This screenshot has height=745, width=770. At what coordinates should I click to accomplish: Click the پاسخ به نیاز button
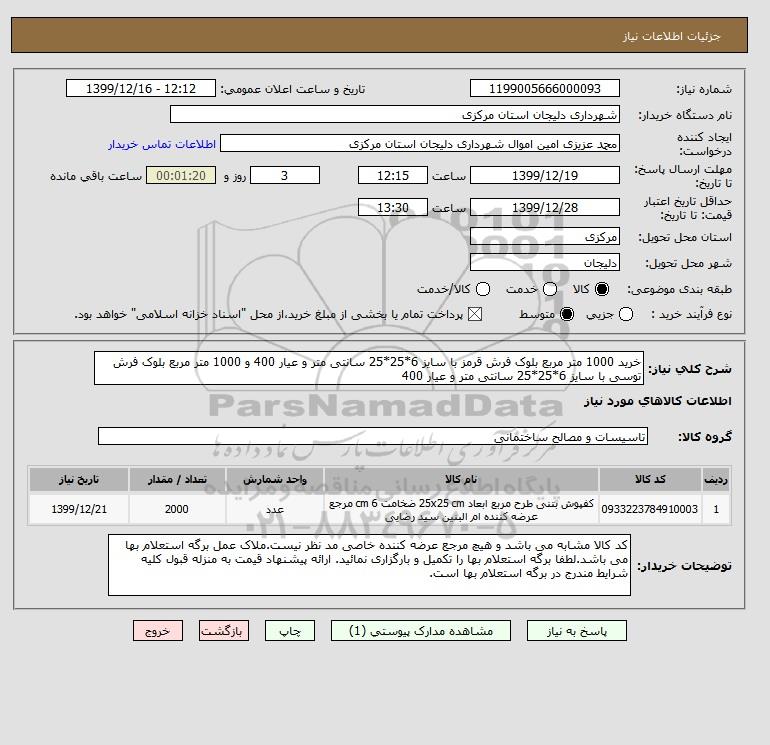point(577,631)
